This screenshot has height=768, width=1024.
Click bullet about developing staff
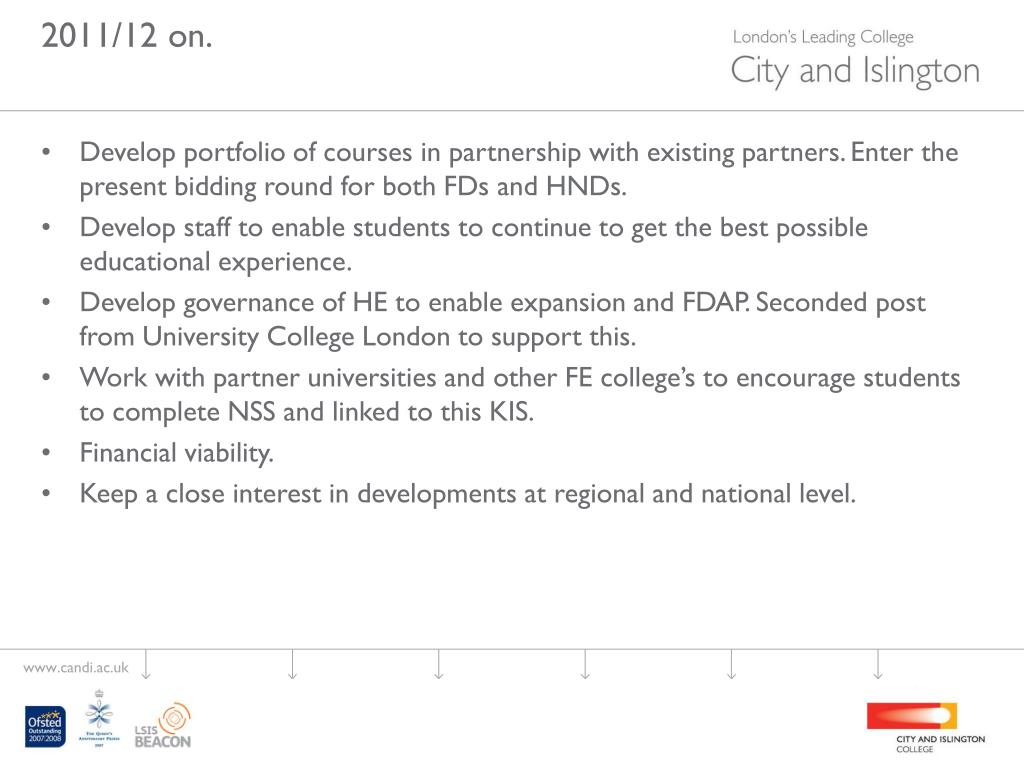click(473, 244)
